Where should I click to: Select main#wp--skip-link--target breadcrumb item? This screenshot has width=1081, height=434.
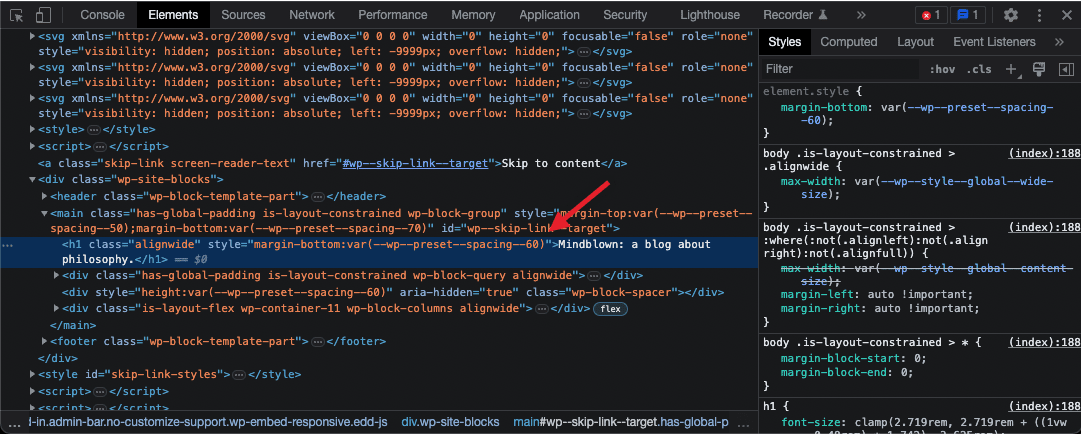coord(620,422)
